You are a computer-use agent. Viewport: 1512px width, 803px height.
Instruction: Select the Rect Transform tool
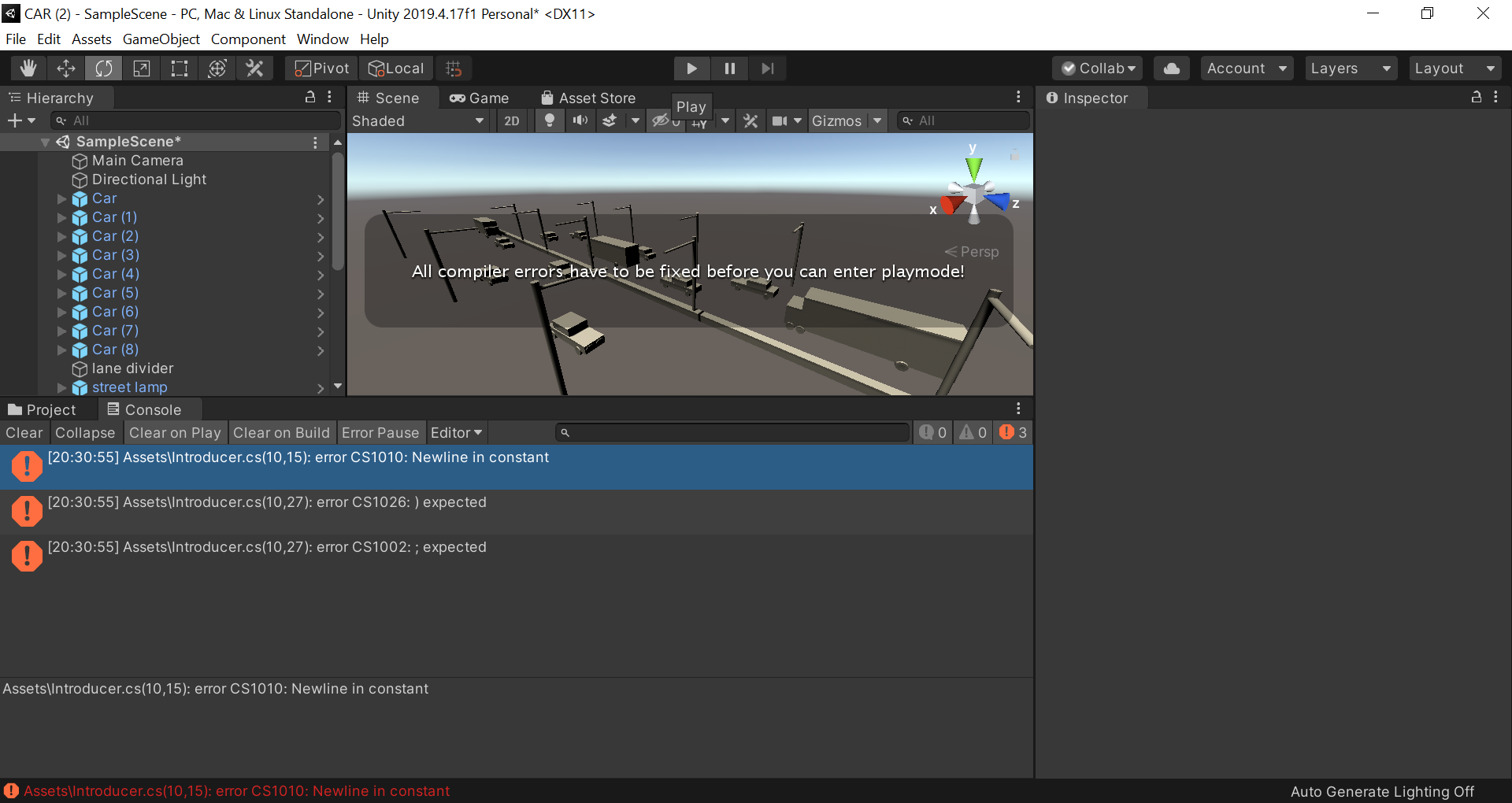pos(180,68)
